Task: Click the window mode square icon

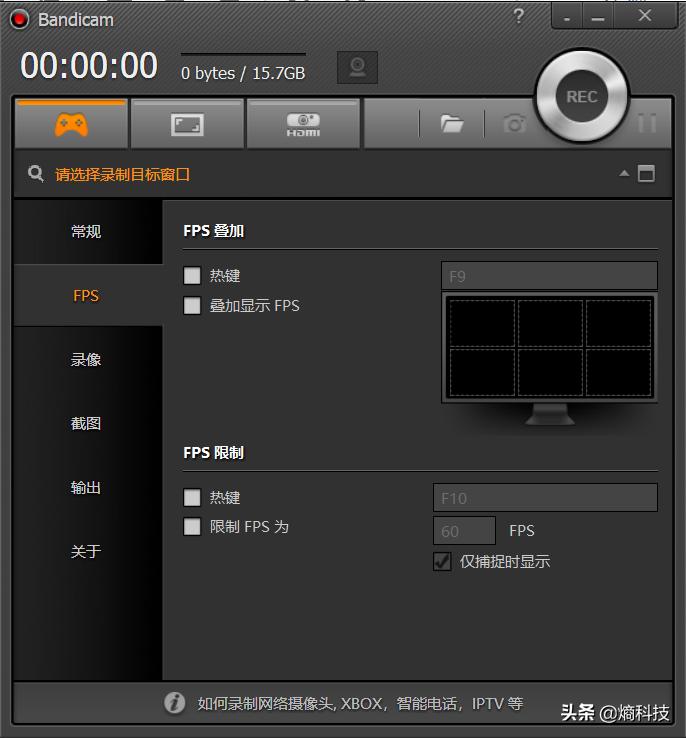Action: [x=646, y=173]
